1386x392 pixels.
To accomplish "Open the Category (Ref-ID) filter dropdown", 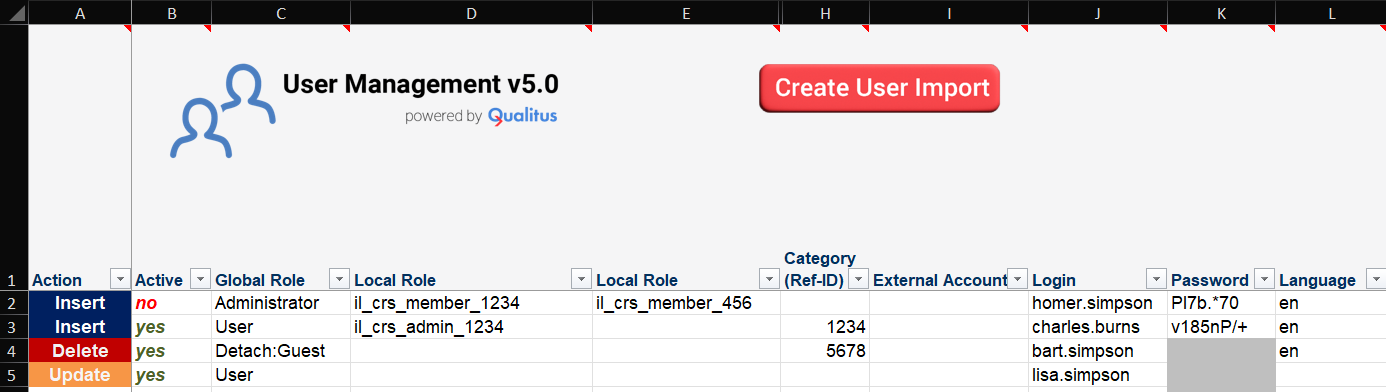I will pyautogui.click(x=857, y=280).
